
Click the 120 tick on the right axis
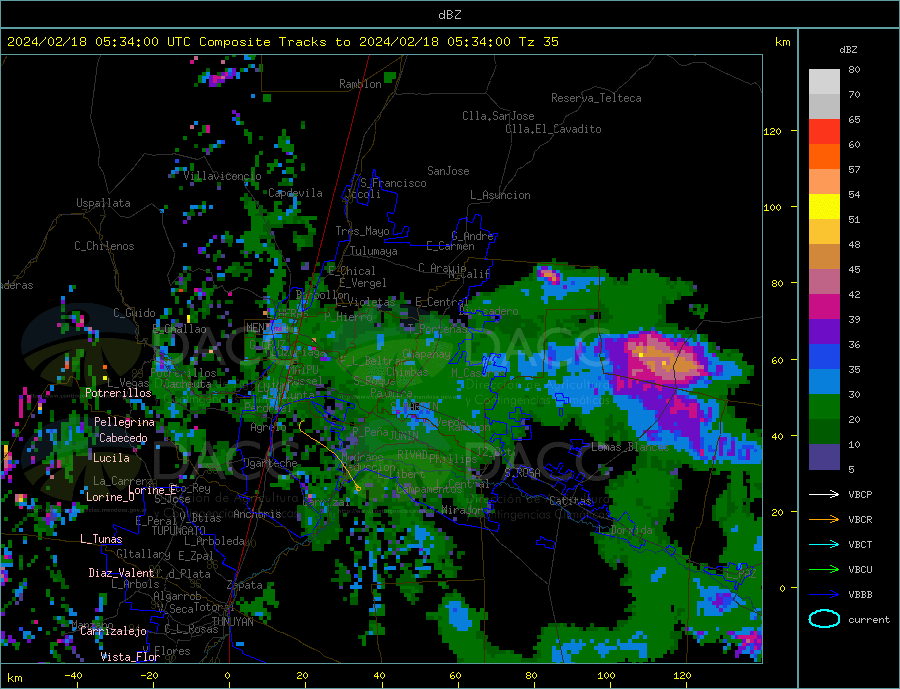pyautogui.click(x=772, y=131)
